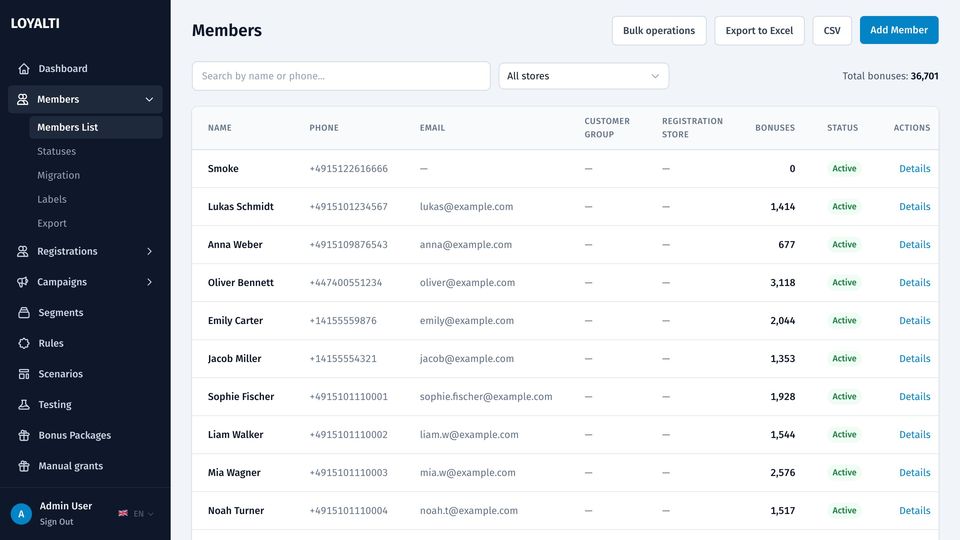This screenshot has width=960, height=540.
Task: View Details for Oliver Bennett
Action: (x=915, y=282)
